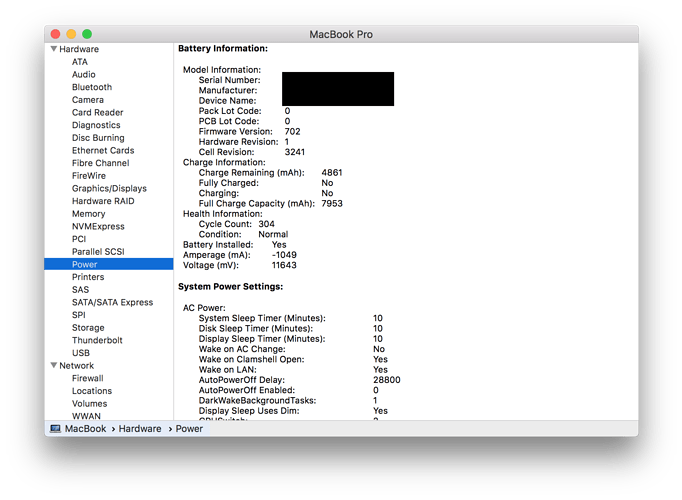The height and width of the screenshot is (500, 682).
Task: Click Hardware in the path bar
Action: [x=140, y=429]
